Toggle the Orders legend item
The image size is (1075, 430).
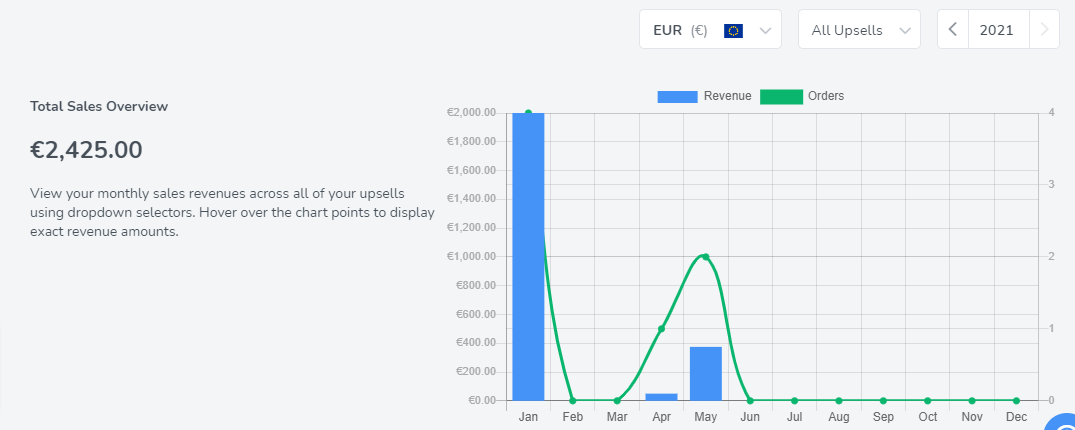click(x=802, y=96)
